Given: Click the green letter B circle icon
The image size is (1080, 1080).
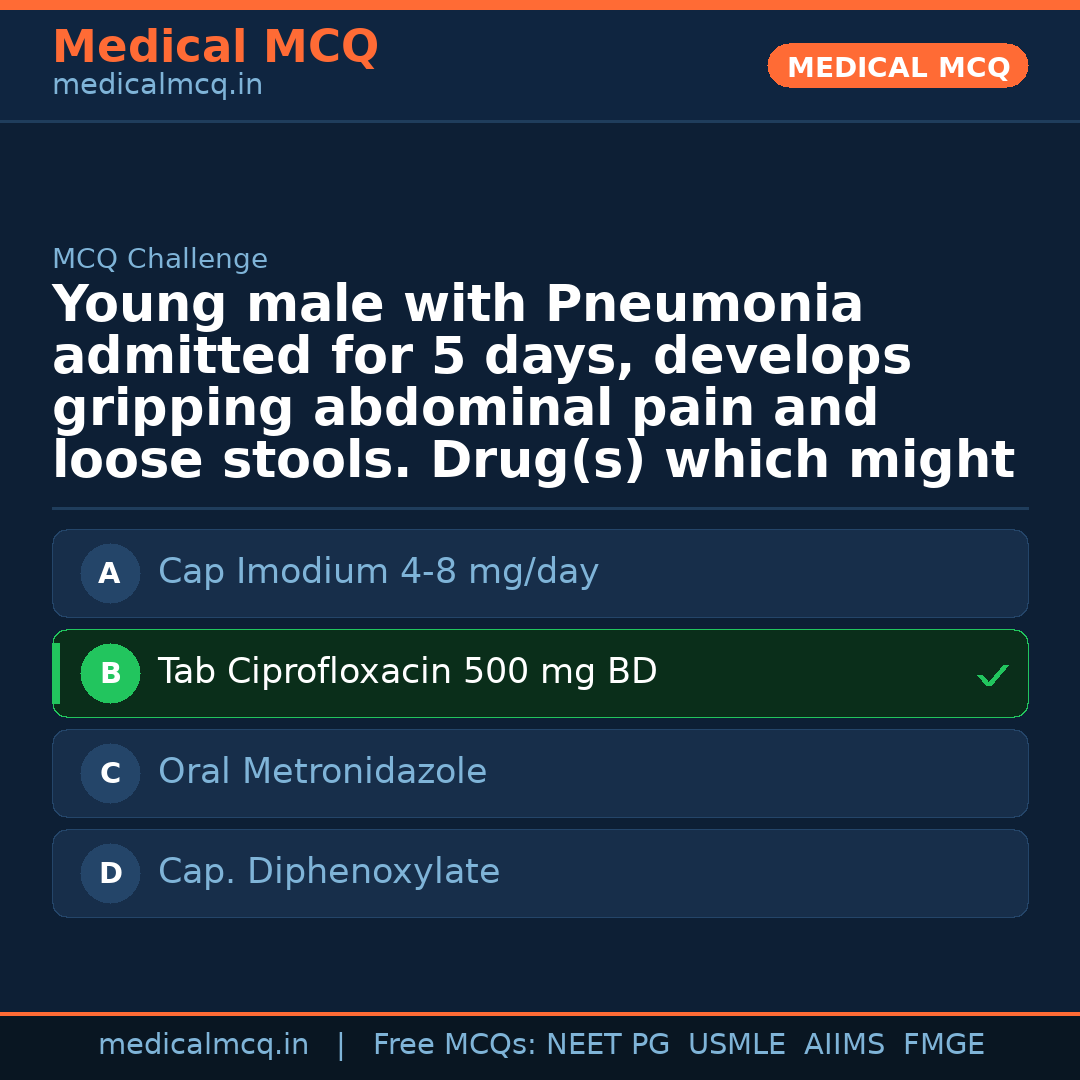Looking at the screenshot, I should coord(110,674).
